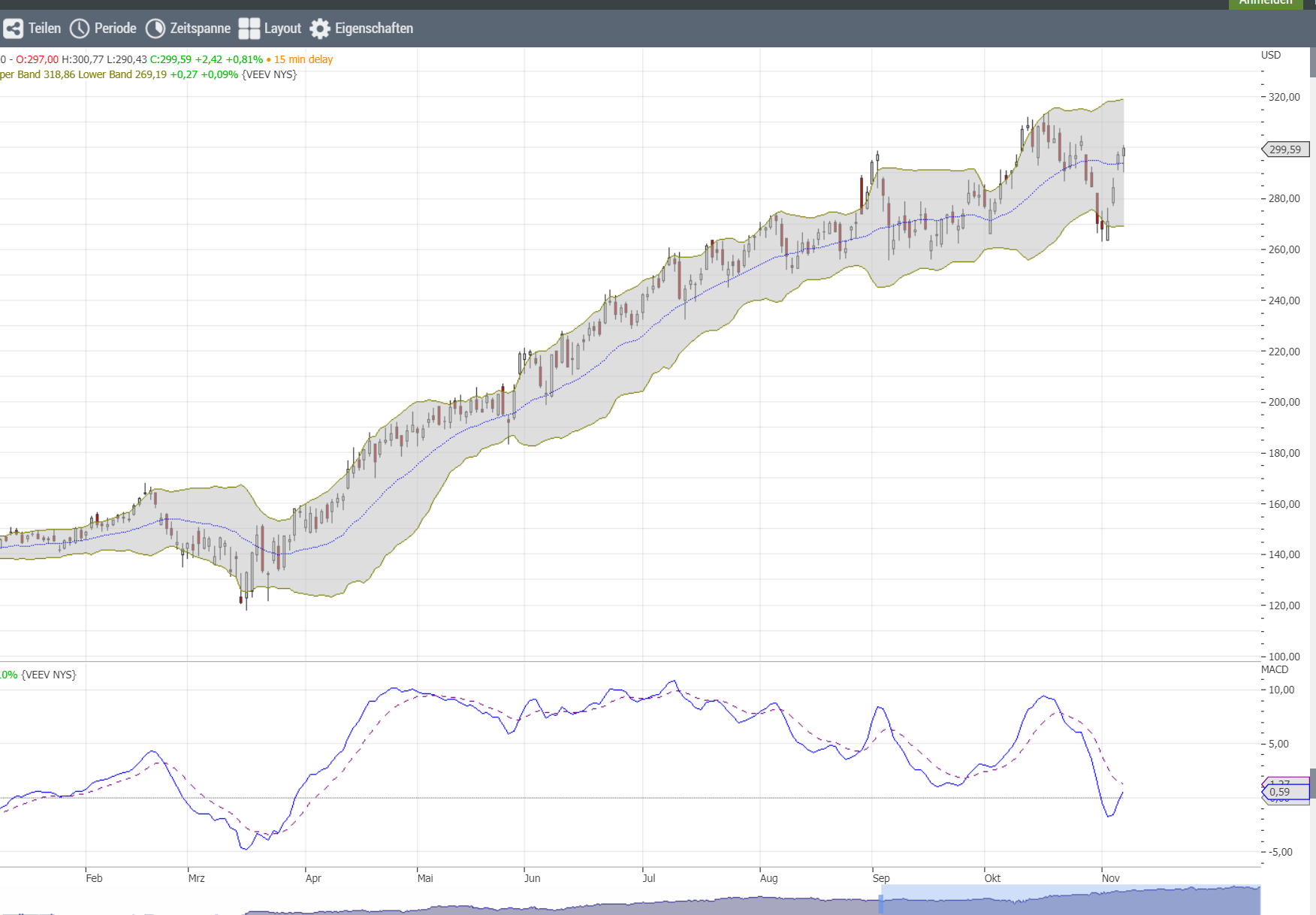Click the VEEV NYS label in MACD panel
This screenshot has height=915, width=1316.
tap(49, 675)
